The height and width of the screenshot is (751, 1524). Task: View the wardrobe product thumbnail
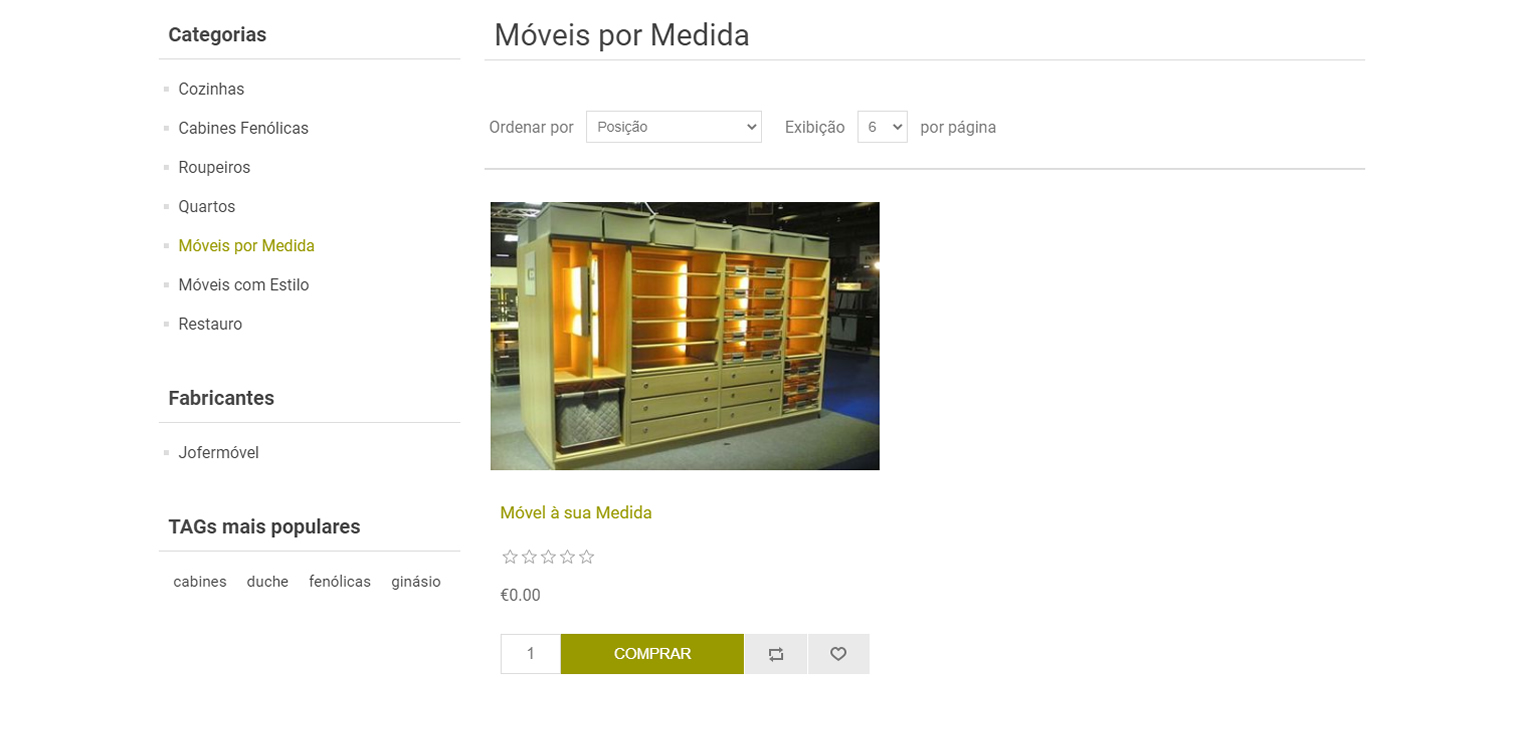[x=685, y=336]
